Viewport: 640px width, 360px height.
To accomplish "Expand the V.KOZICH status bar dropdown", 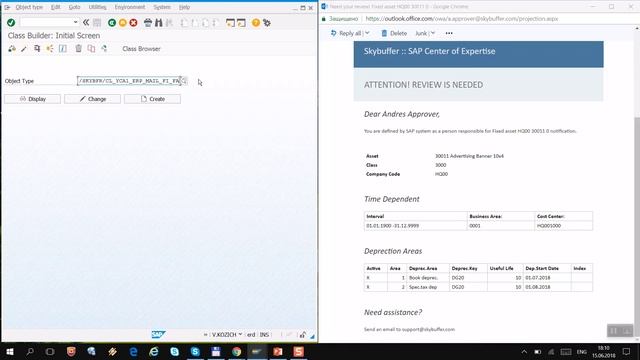I will coord(240,334).
